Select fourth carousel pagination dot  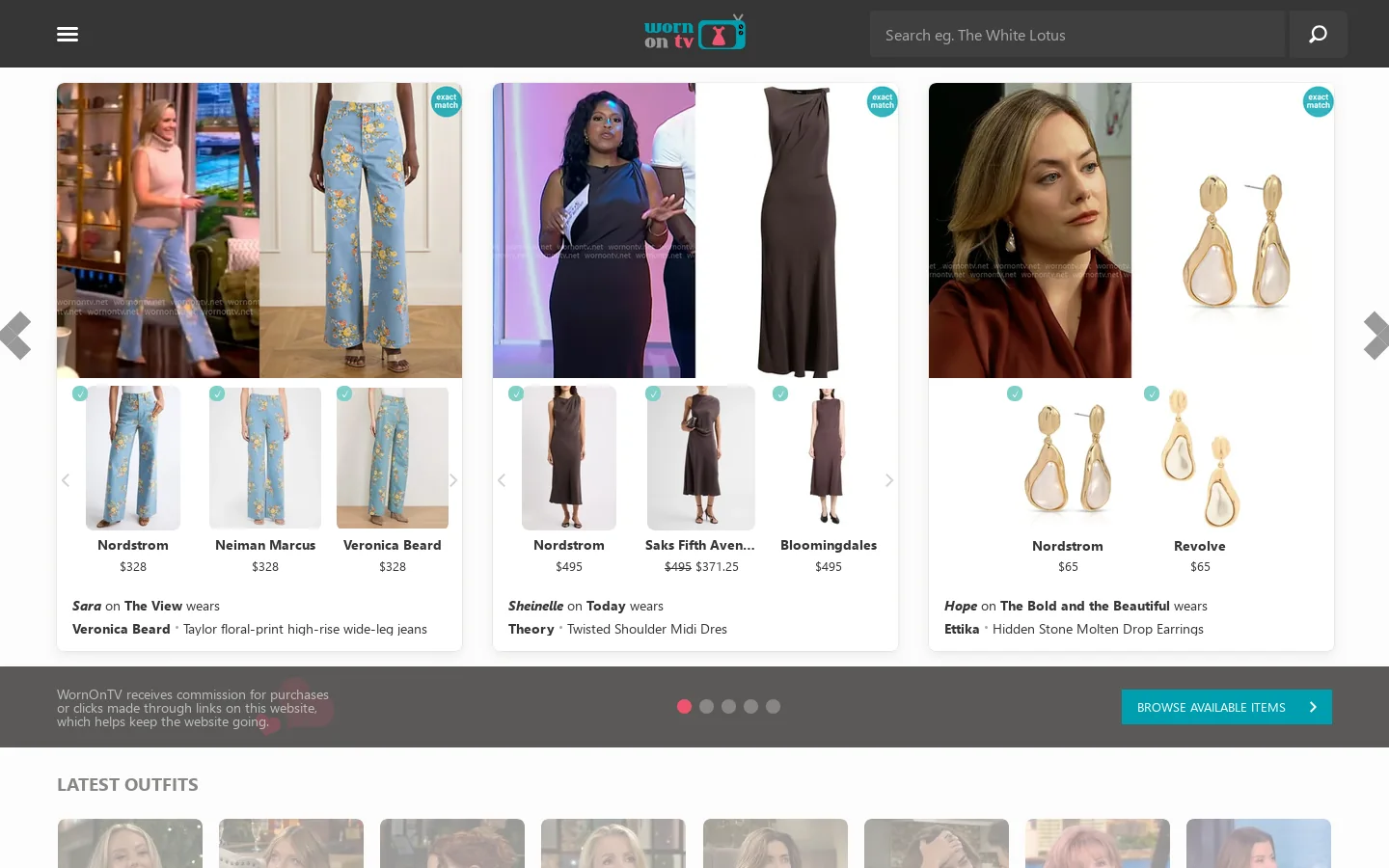pyautogui.click(x=750, y=707)
